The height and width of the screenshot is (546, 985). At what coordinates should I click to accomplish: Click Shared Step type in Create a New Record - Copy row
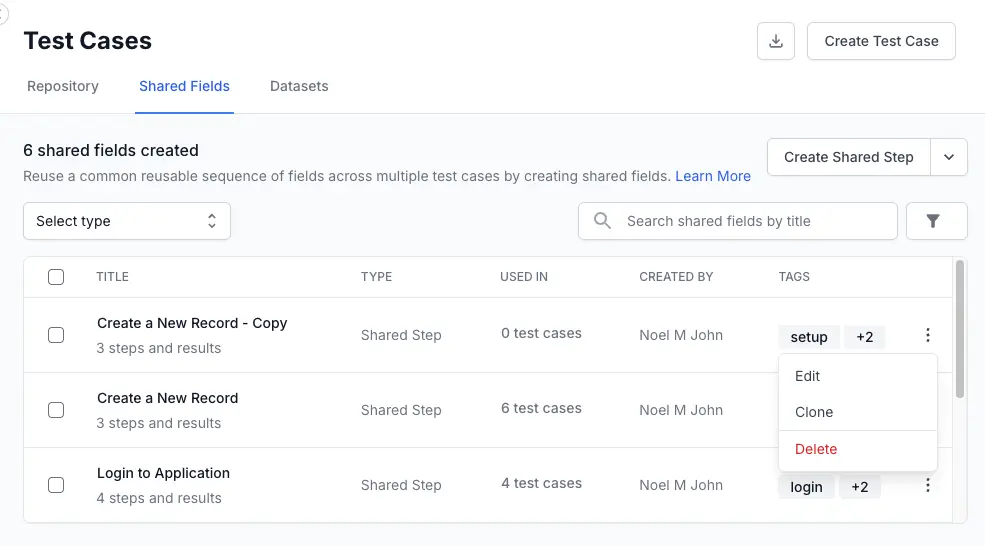tap(401, 335)
